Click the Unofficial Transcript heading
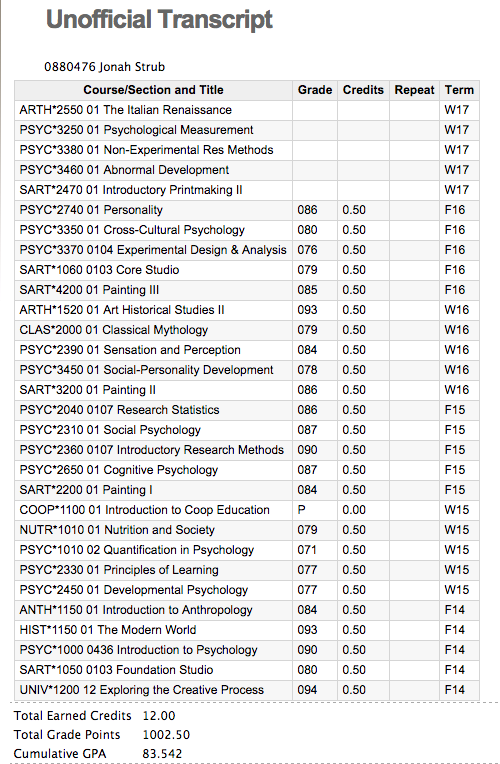The width and height of the screenshot is (500, 764). point(159,20)
